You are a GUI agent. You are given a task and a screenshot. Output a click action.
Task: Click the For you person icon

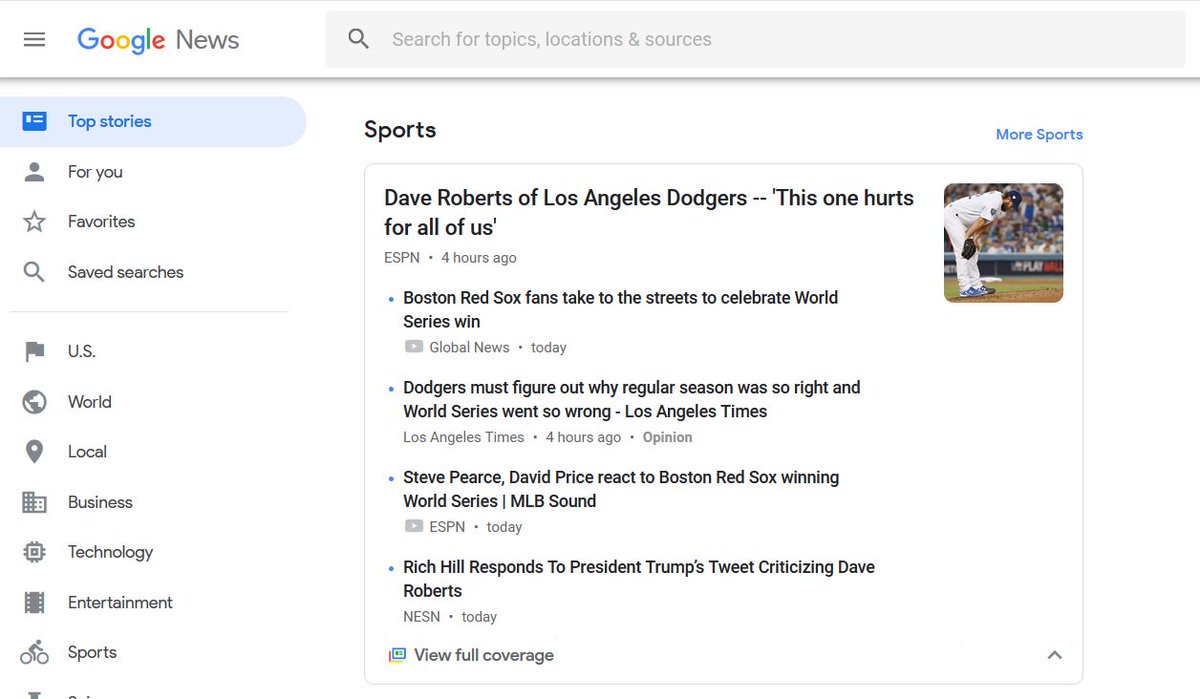(35, 171)
